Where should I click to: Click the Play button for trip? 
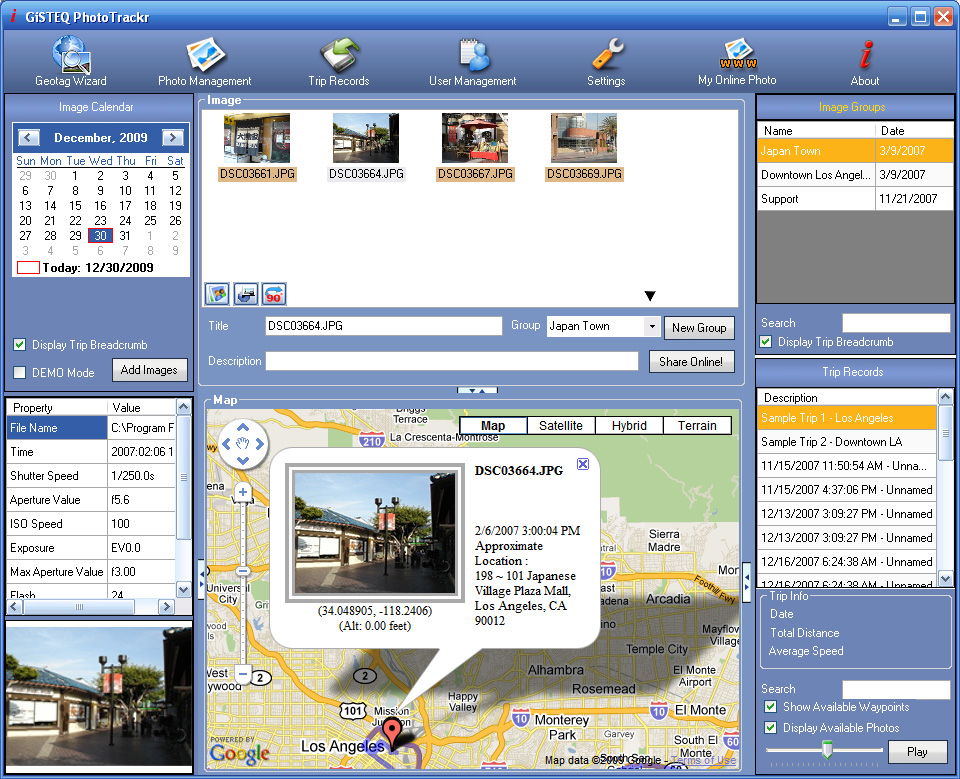[917, 751]
